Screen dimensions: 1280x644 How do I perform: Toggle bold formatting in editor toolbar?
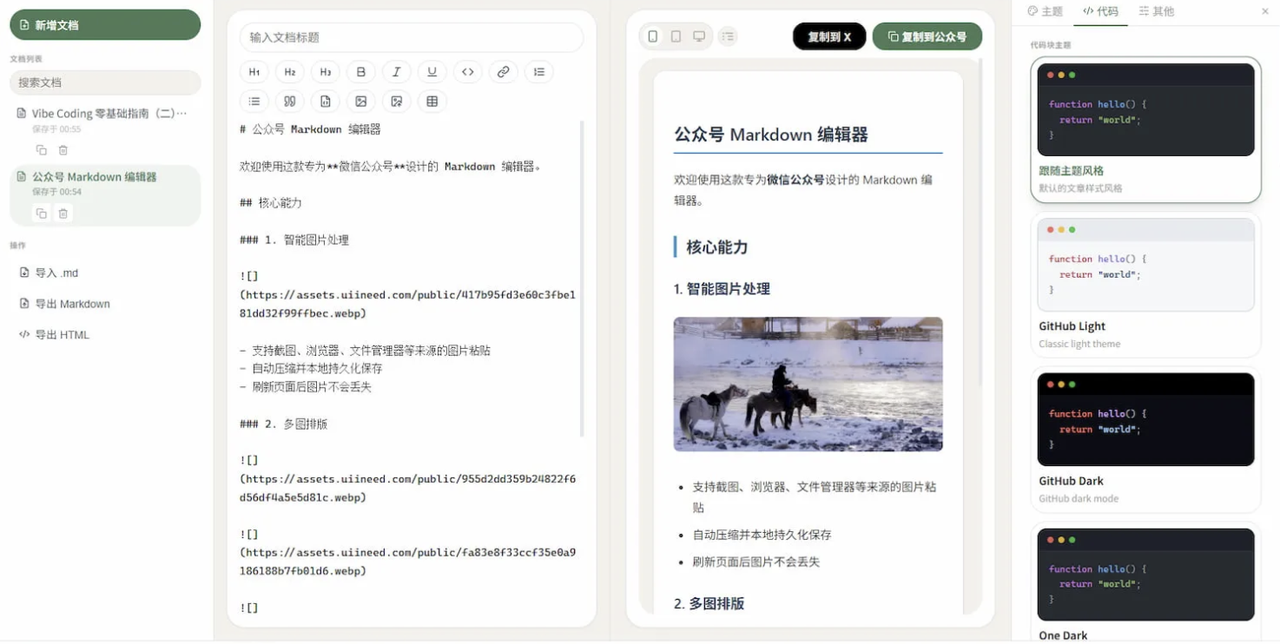click(361, 72)
